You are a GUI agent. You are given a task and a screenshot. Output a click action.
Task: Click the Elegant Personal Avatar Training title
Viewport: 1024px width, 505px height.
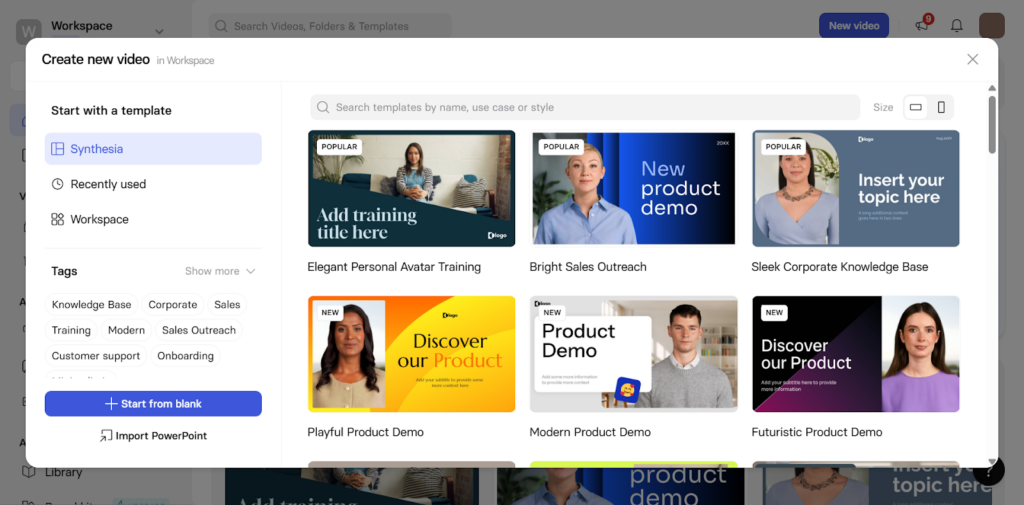click(394, 267)
